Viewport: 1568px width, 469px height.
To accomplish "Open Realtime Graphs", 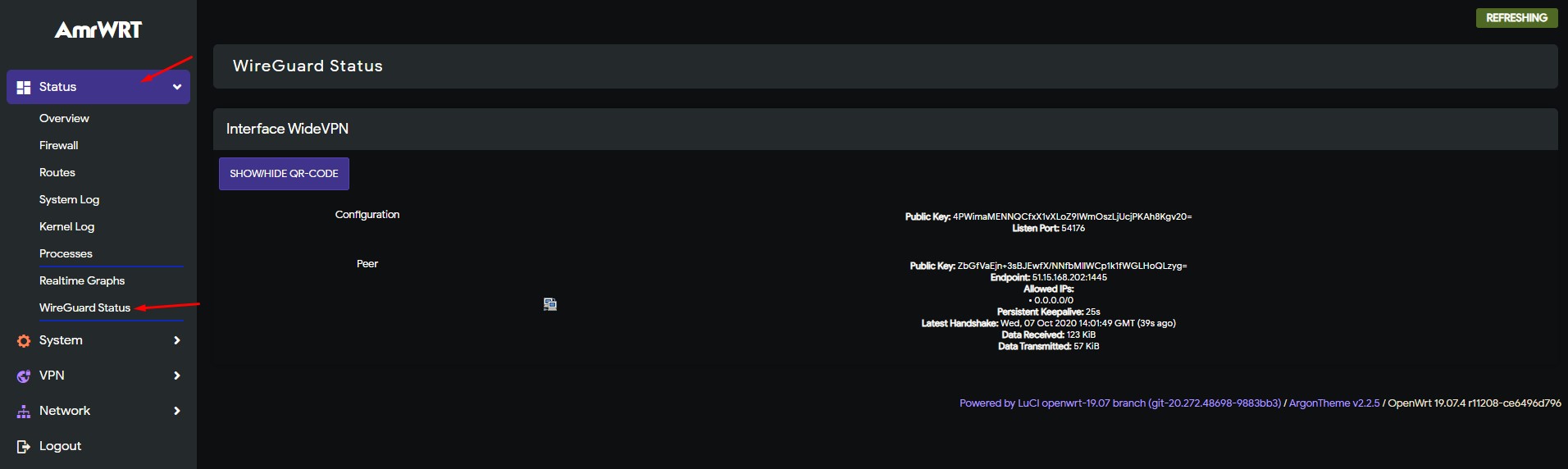I will pyautogui.click(x=82, y=280).
